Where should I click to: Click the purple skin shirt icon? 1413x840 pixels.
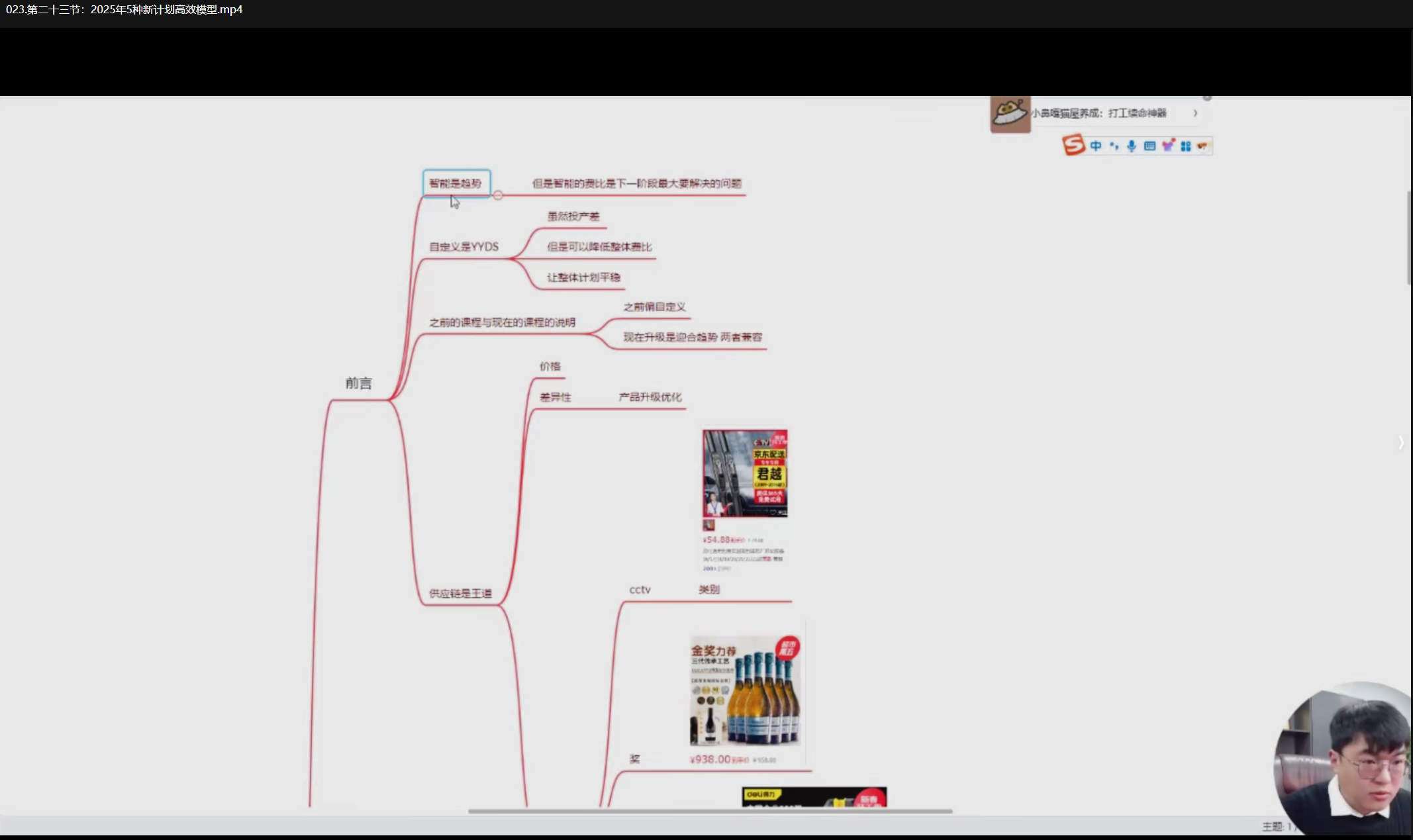coord(1168,146)
